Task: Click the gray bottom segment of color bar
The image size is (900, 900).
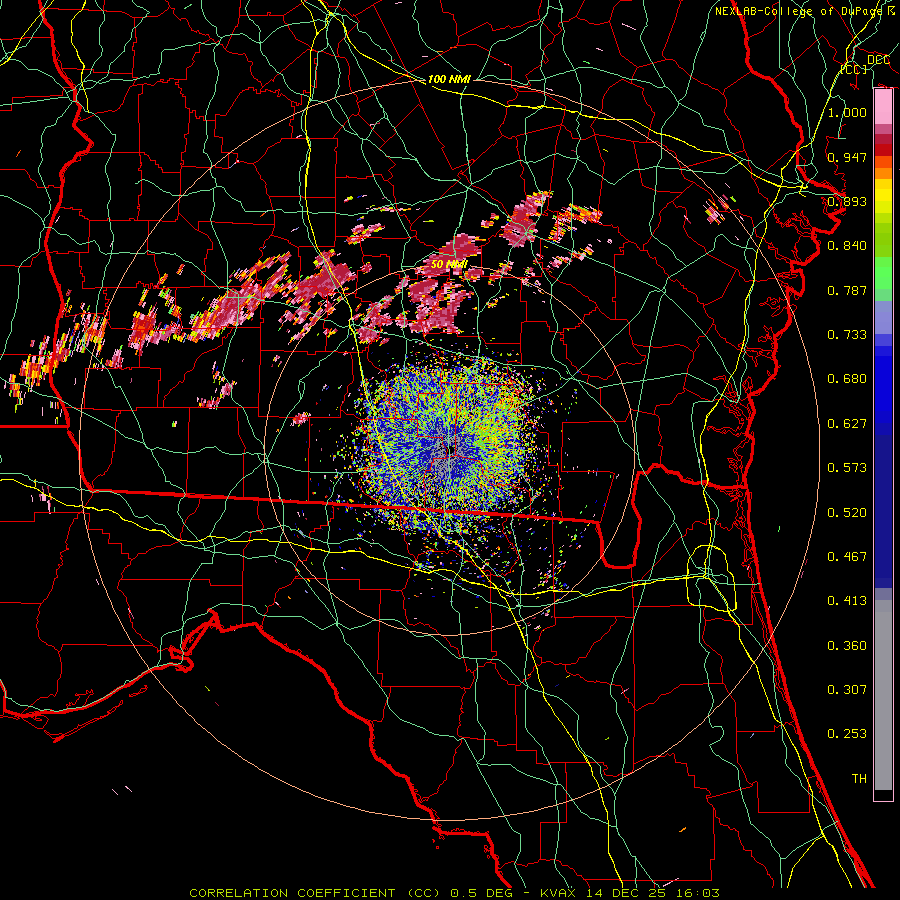Action: pos(883,695)
